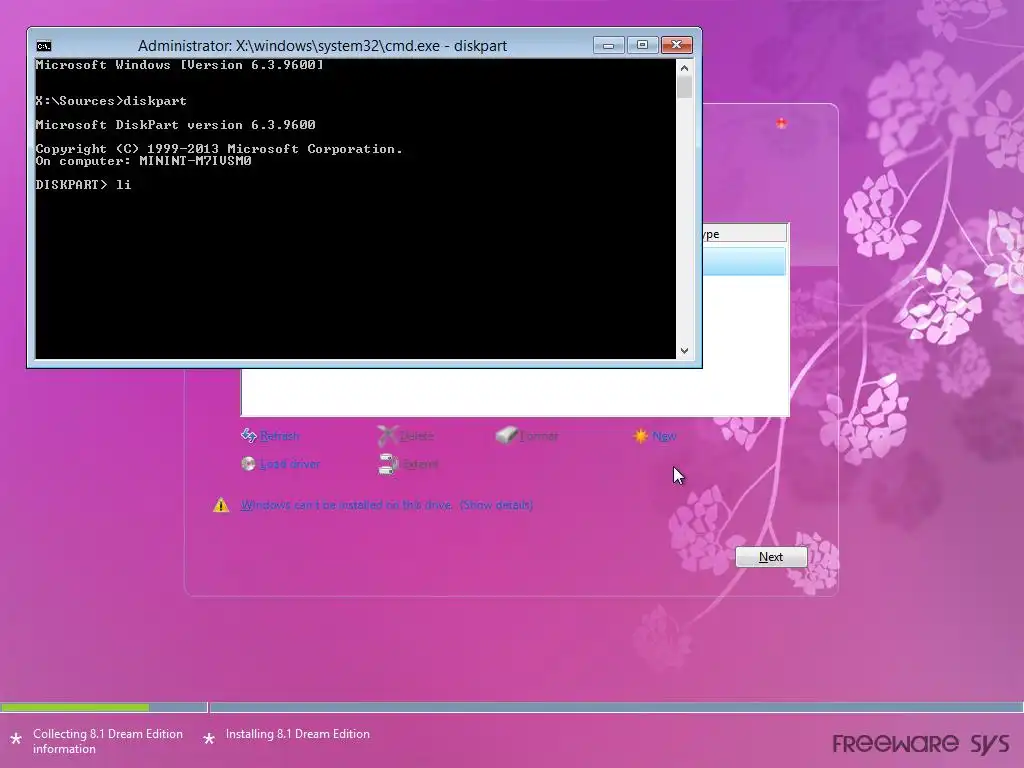Screen dimensions: 1024x768
Task: Click the Extend partition icon
Action: (388, 464)
